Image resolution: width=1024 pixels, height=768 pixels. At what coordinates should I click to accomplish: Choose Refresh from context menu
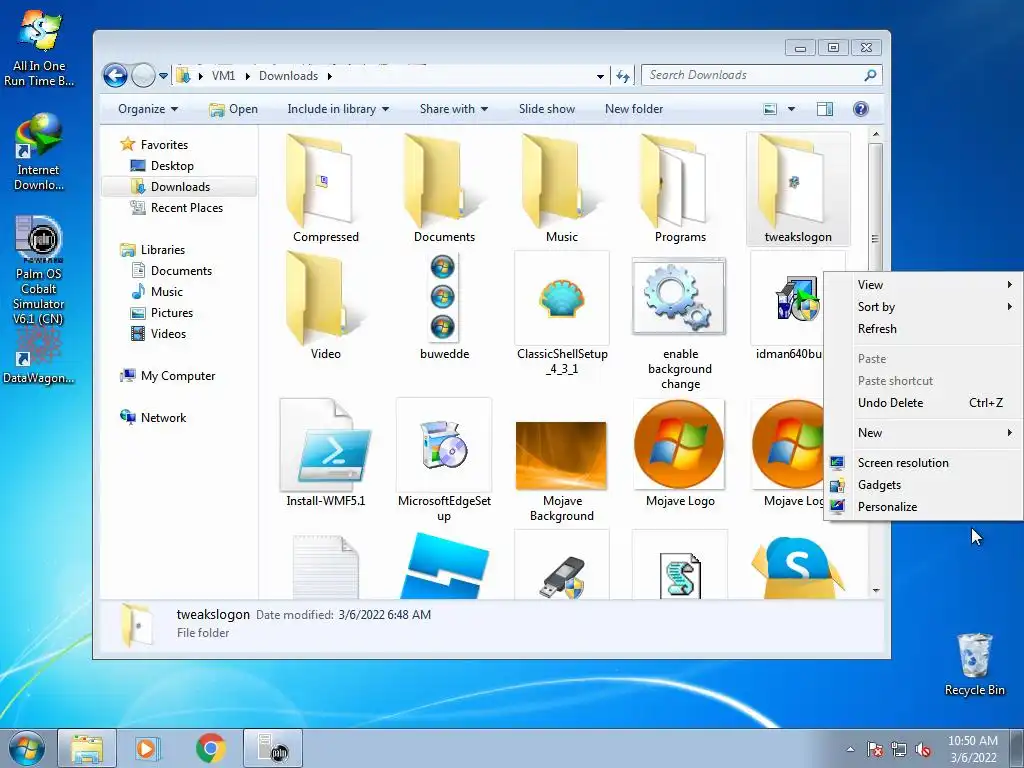(923, 329)
